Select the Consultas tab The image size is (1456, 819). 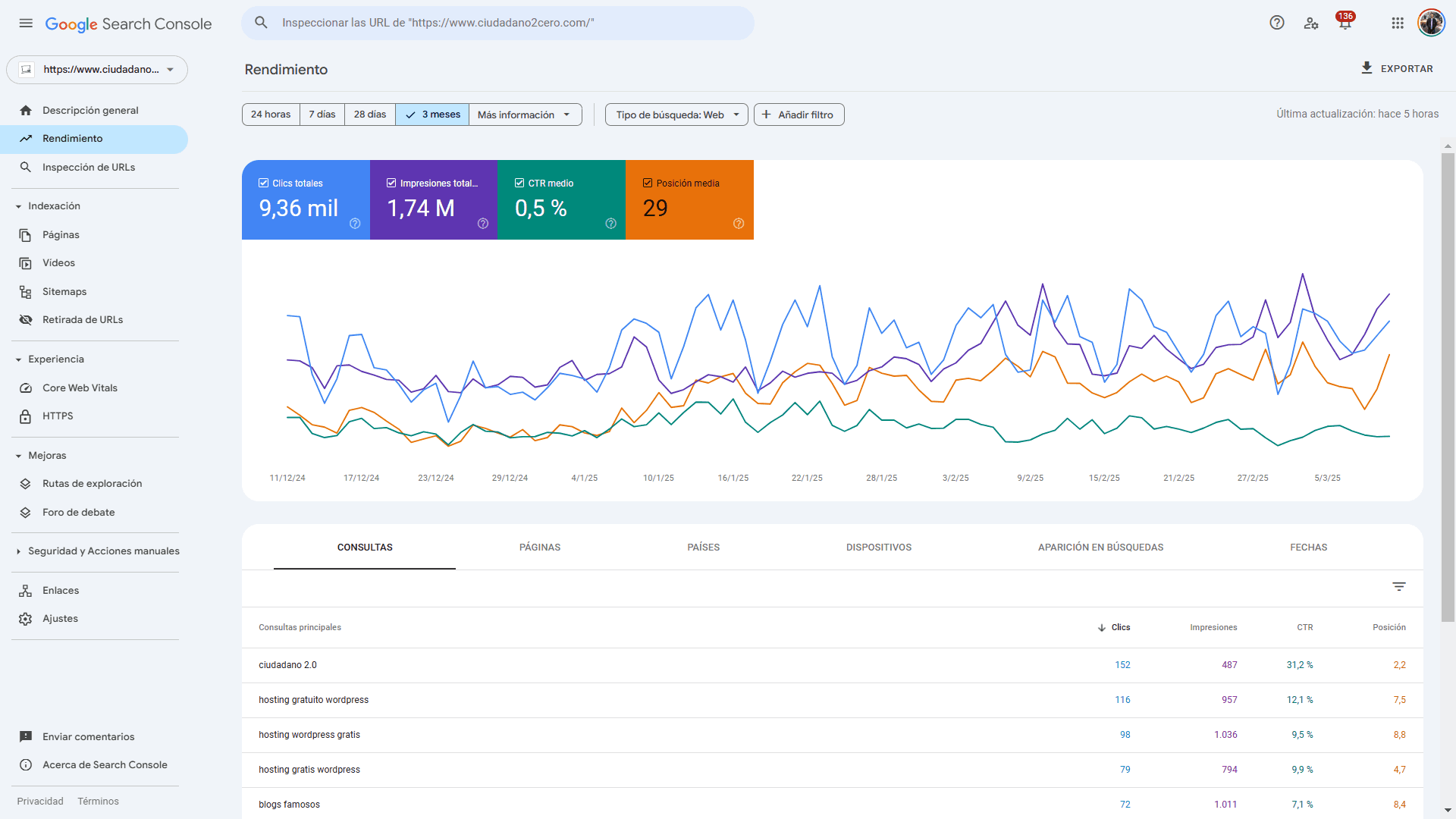click(365, 548)
